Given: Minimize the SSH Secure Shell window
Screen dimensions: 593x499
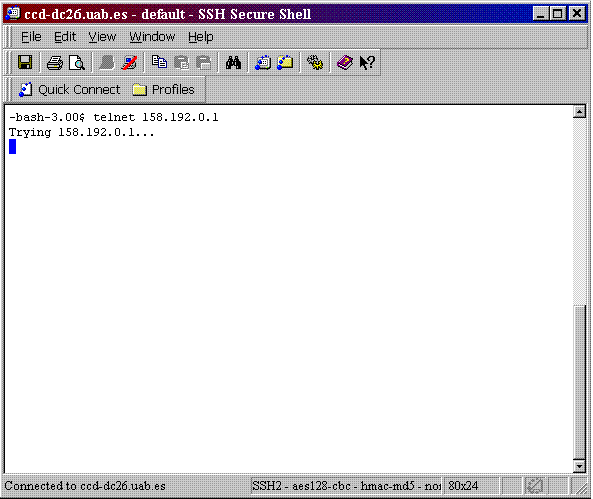Looking at the screenshot, I should [541, 14].
